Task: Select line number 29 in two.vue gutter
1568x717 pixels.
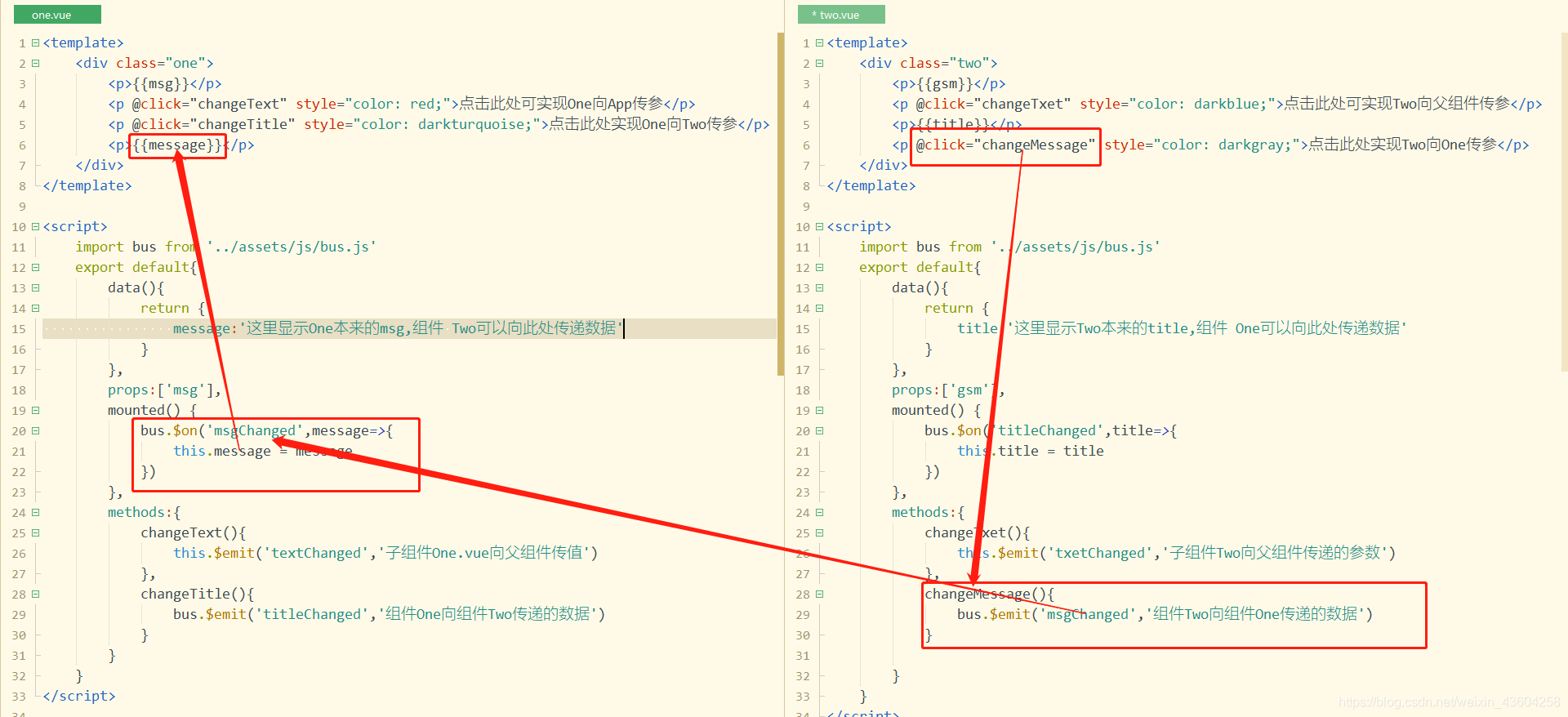Action: [803, 614]
